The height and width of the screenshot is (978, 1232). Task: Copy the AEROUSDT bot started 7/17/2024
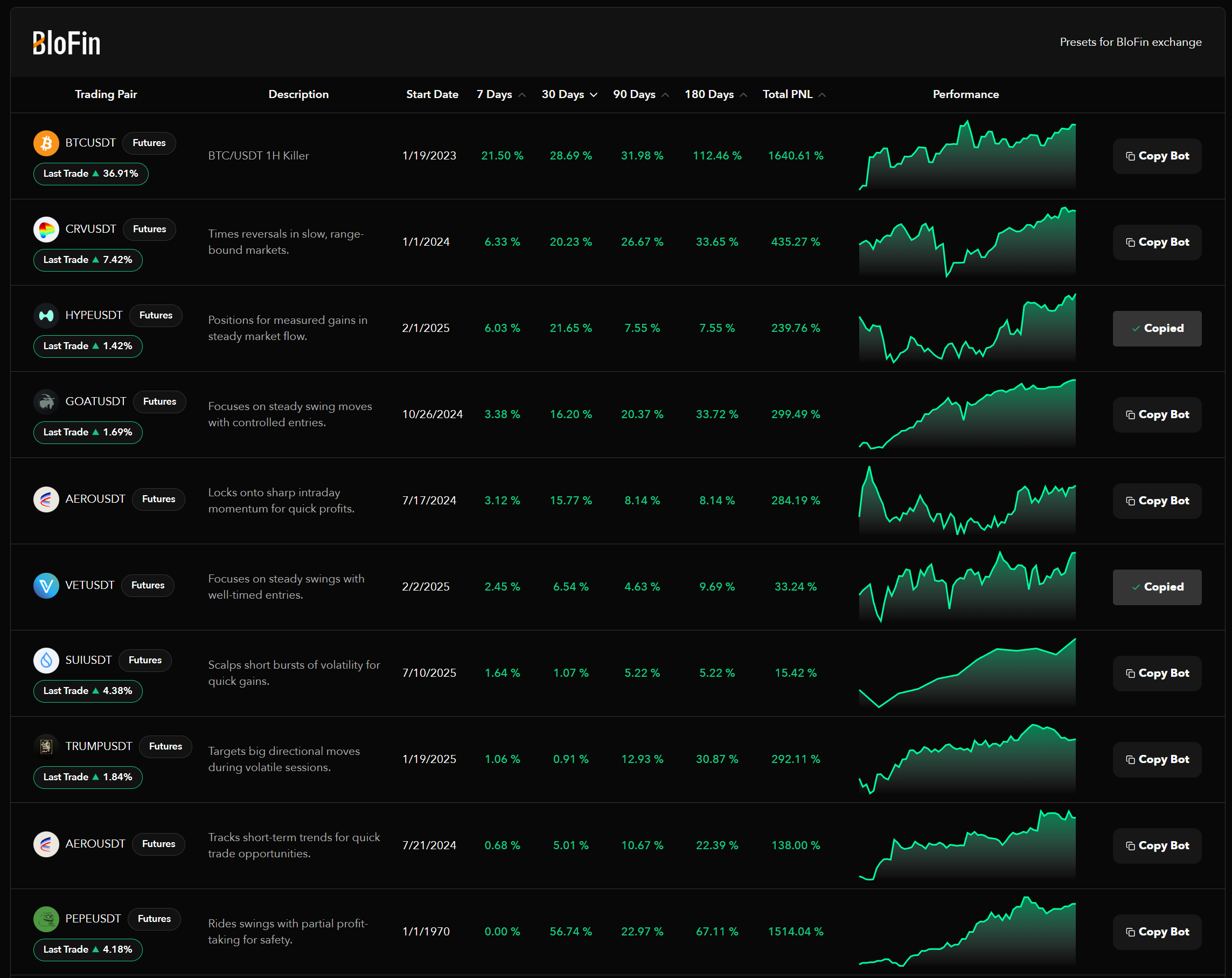point(1157,501)
